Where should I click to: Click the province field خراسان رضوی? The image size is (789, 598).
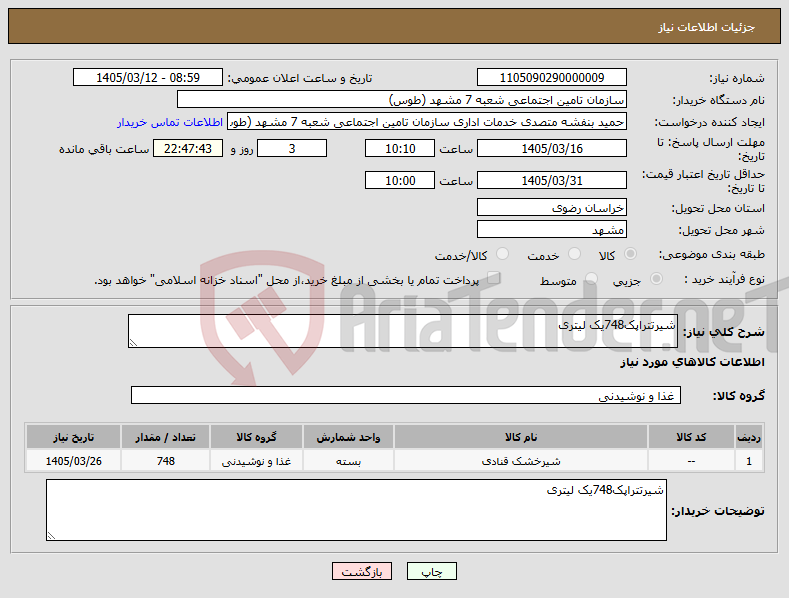551,207
